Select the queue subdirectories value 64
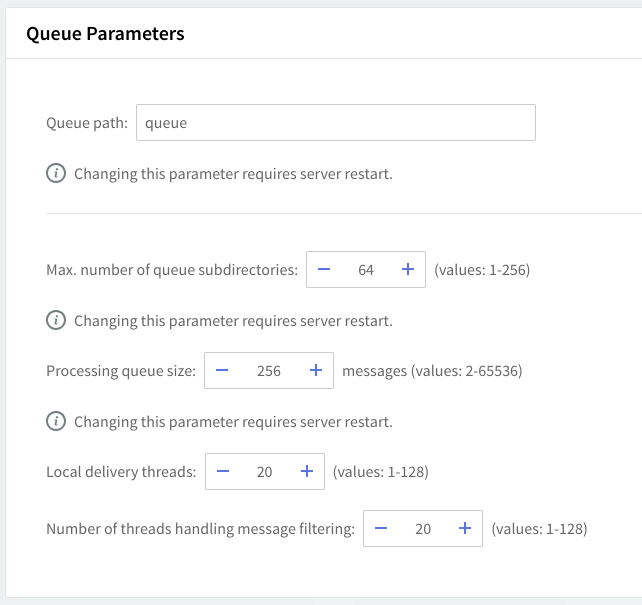Image resolution: width=642 pixels, height=605 pixels. (366, 270)
